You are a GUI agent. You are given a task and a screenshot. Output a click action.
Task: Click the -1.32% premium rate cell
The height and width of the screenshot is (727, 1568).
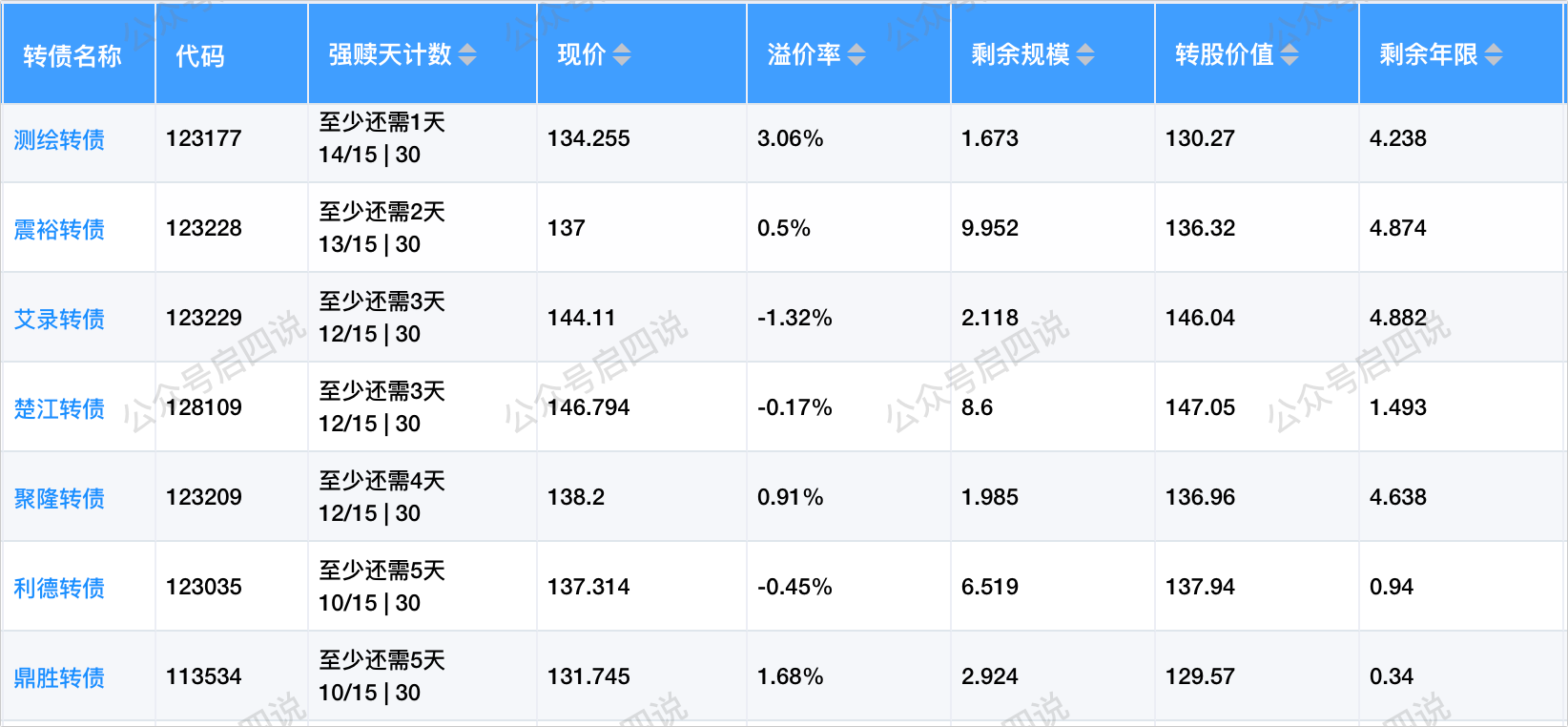794,319
